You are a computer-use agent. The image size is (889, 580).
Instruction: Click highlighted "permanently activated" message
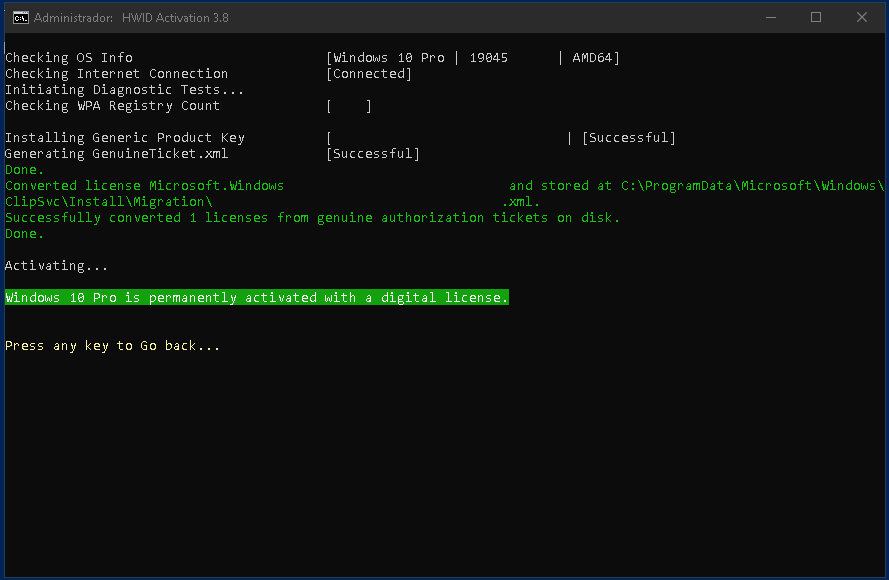point(257,298)
